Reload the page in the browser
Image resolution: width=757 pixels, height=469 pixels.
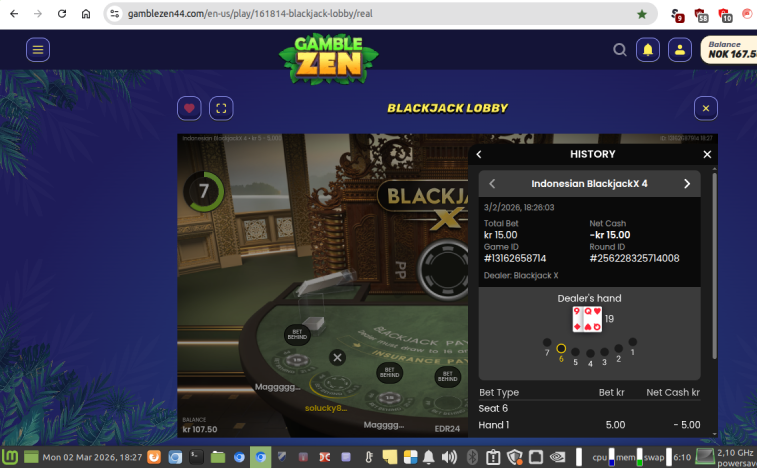pos(62,14)
